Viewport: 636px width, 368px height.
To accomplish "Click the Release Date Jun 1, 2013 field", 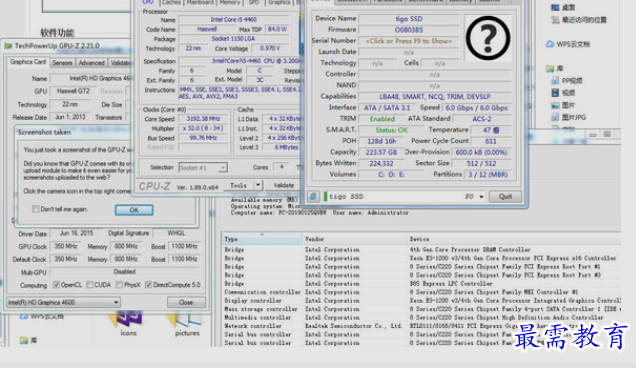I will pyautogui.click(x=70, y=117).
